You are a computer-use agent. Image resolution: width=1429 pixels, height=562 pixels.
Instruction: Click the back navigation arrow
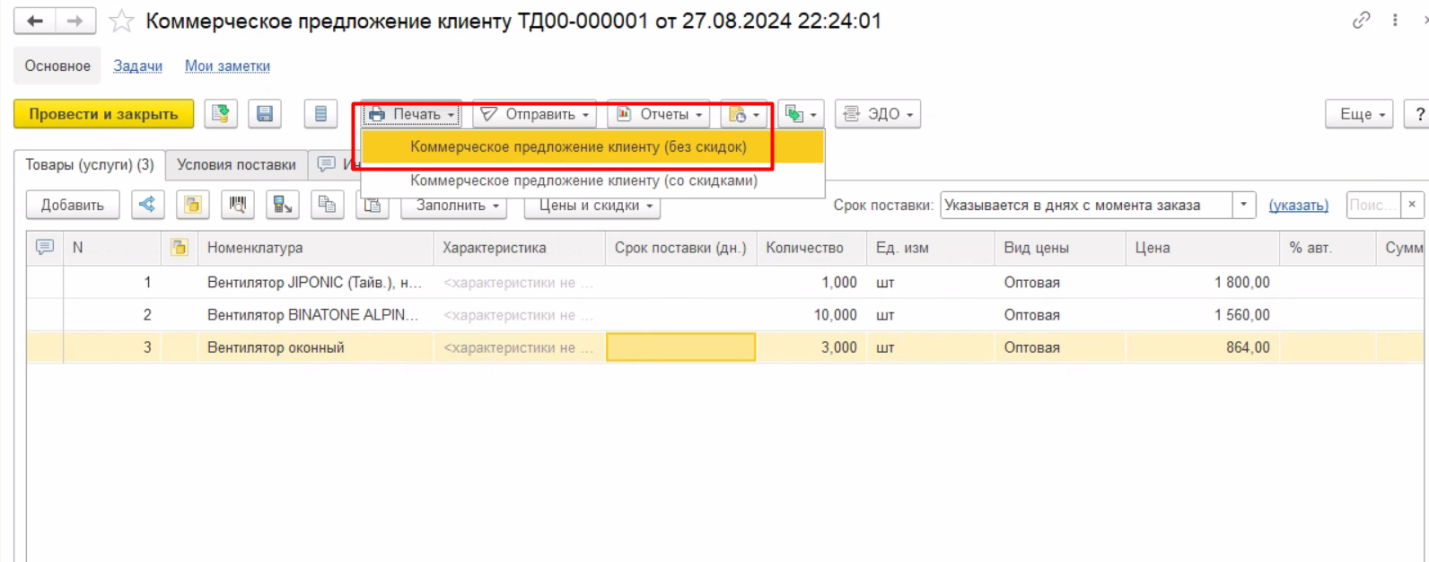coord(35,21)
